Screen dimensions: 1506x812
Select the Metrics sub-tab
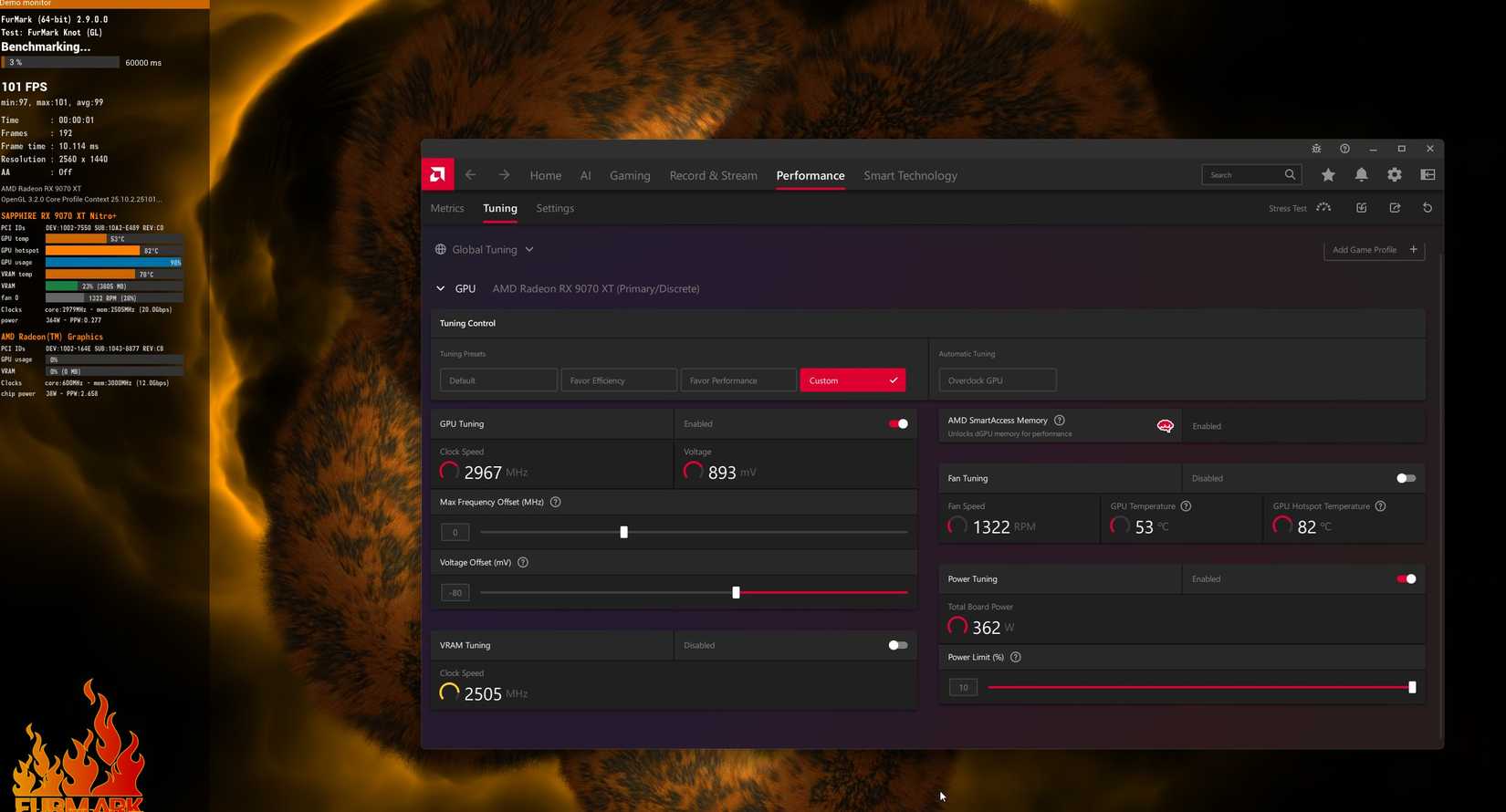click(447, 208)
